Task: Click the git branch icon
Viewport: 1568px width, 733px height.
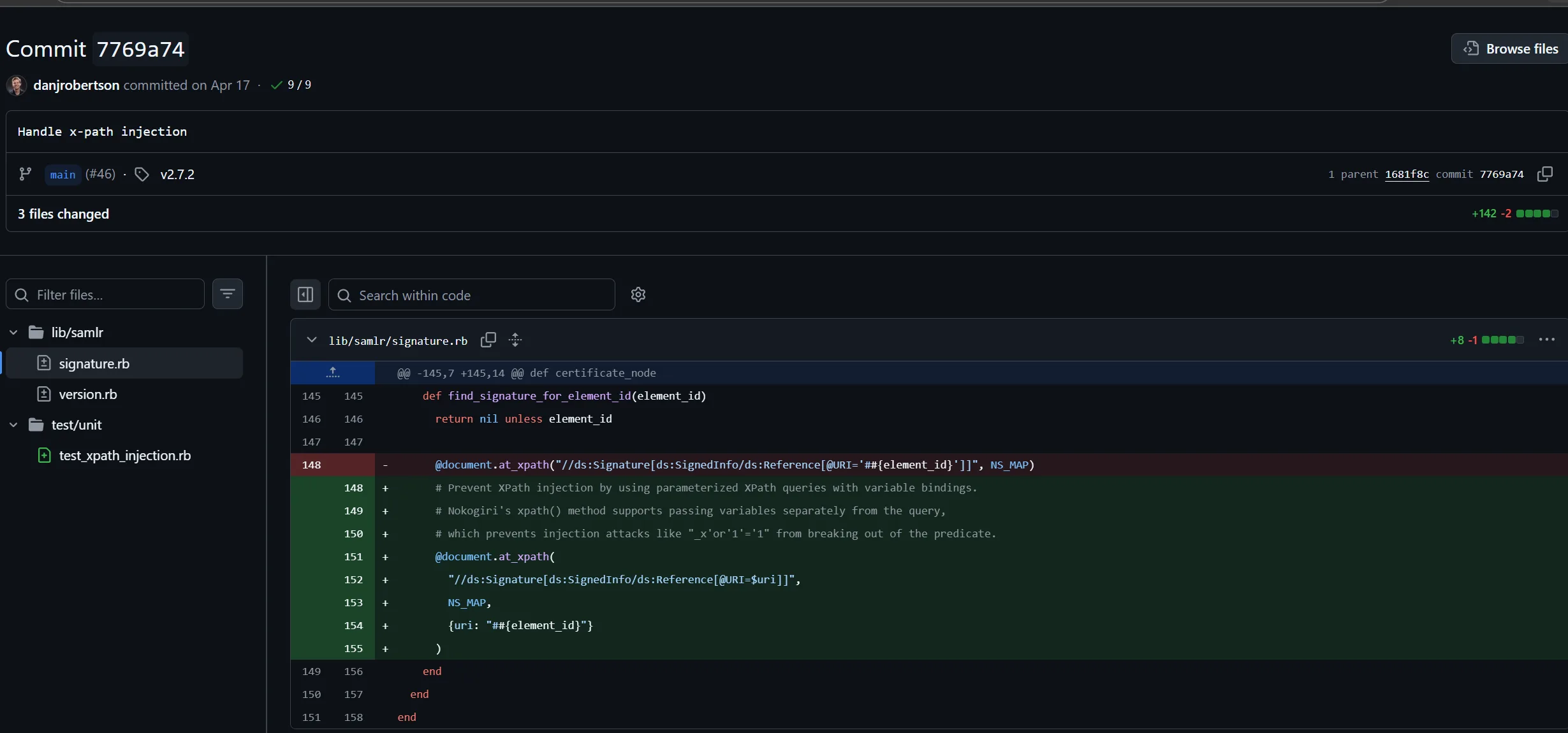Action: [x=26, y=174]
